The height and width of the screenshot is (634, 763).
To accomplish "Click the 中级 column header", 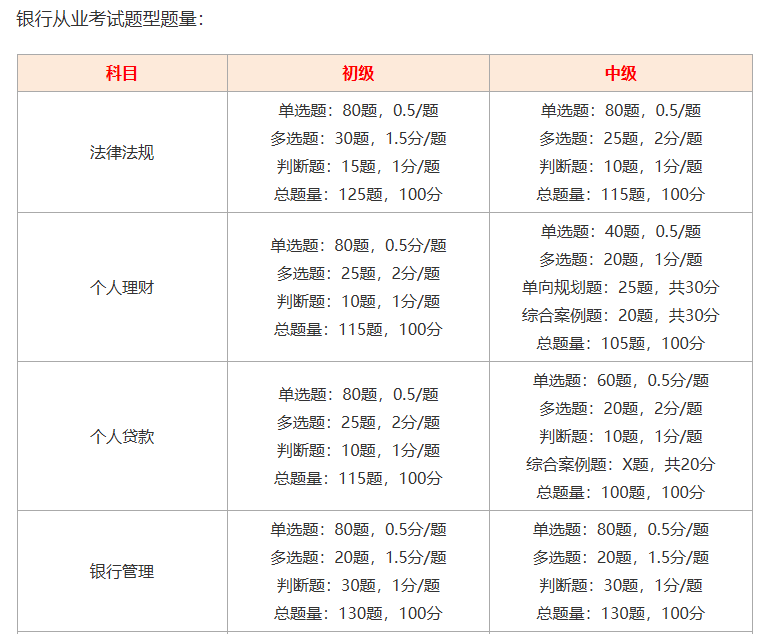I will [620, 74].
